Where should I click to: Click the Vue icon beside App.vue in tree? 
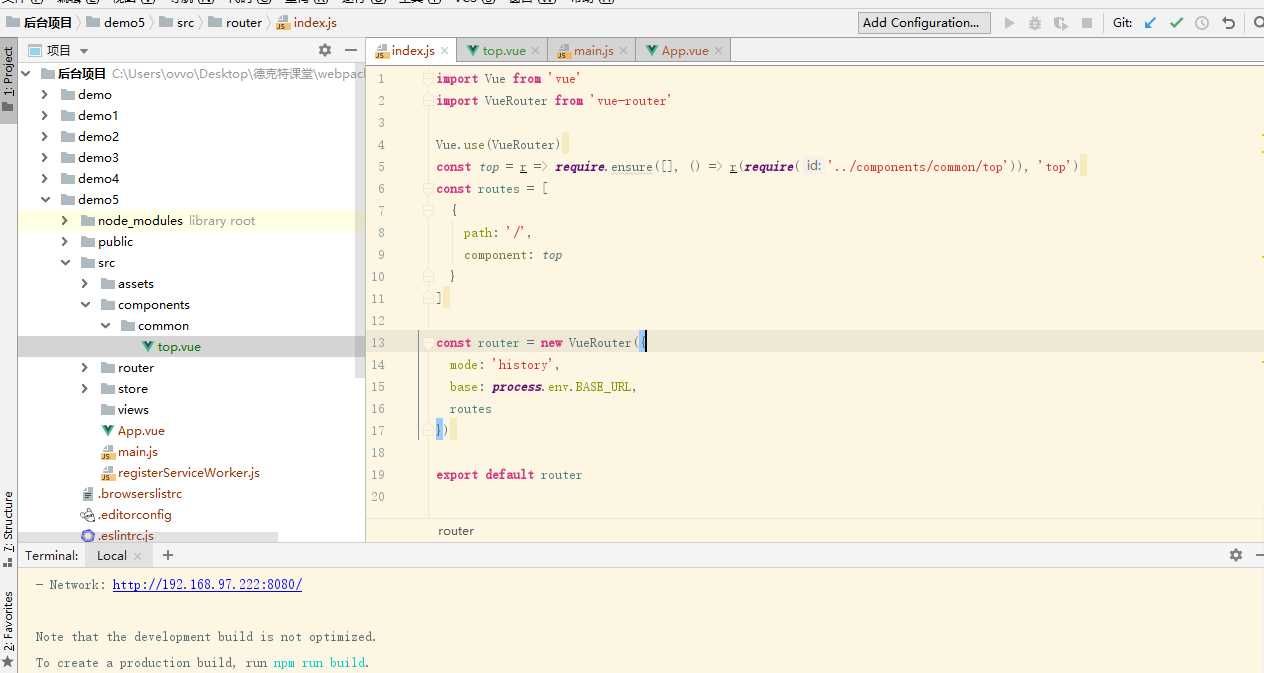[x=108, y=431]
